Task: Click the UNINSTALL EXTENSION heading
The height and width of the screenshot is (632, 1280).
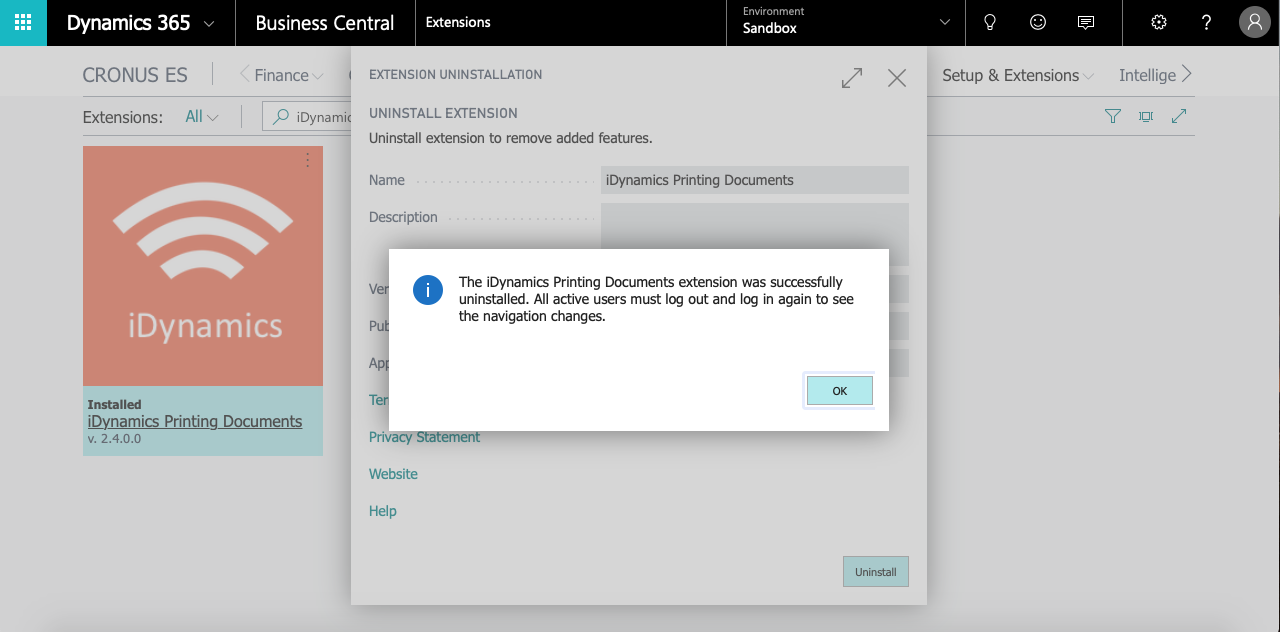Action: [x=443, y=113]
